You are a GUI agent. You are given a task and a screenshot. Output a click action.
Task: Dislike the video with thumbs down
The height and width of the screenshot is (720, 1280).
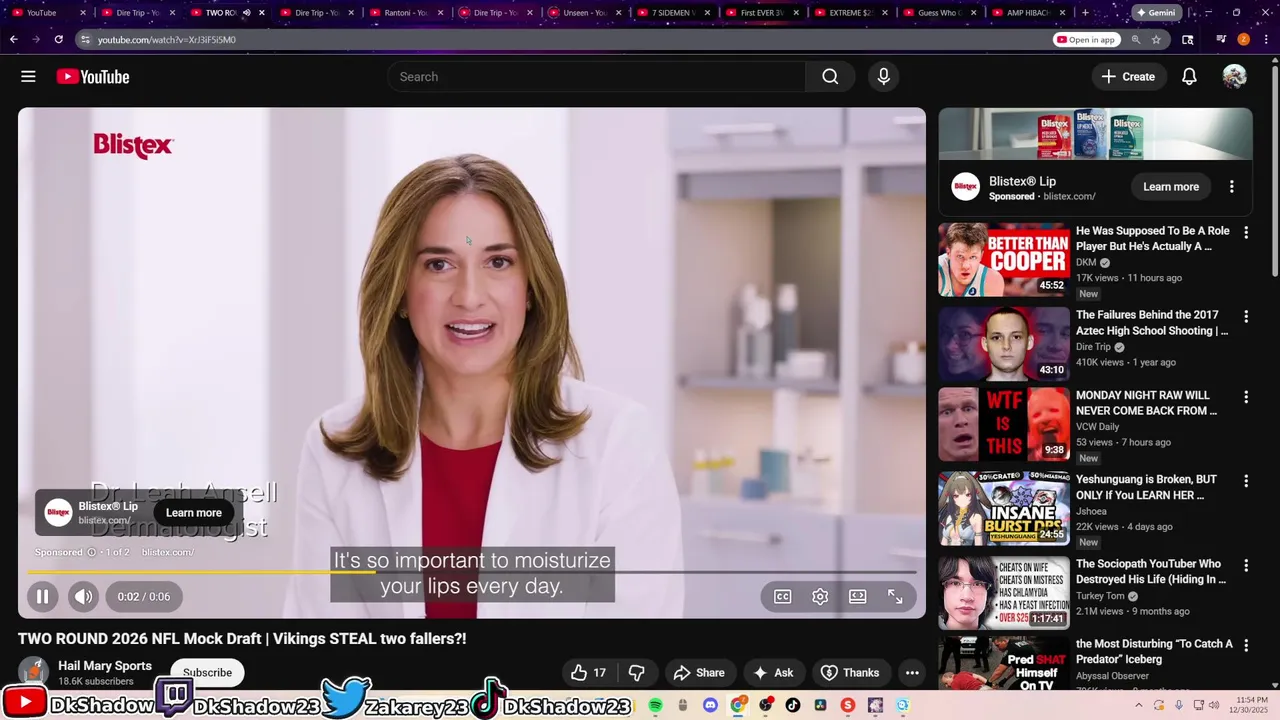636,673
